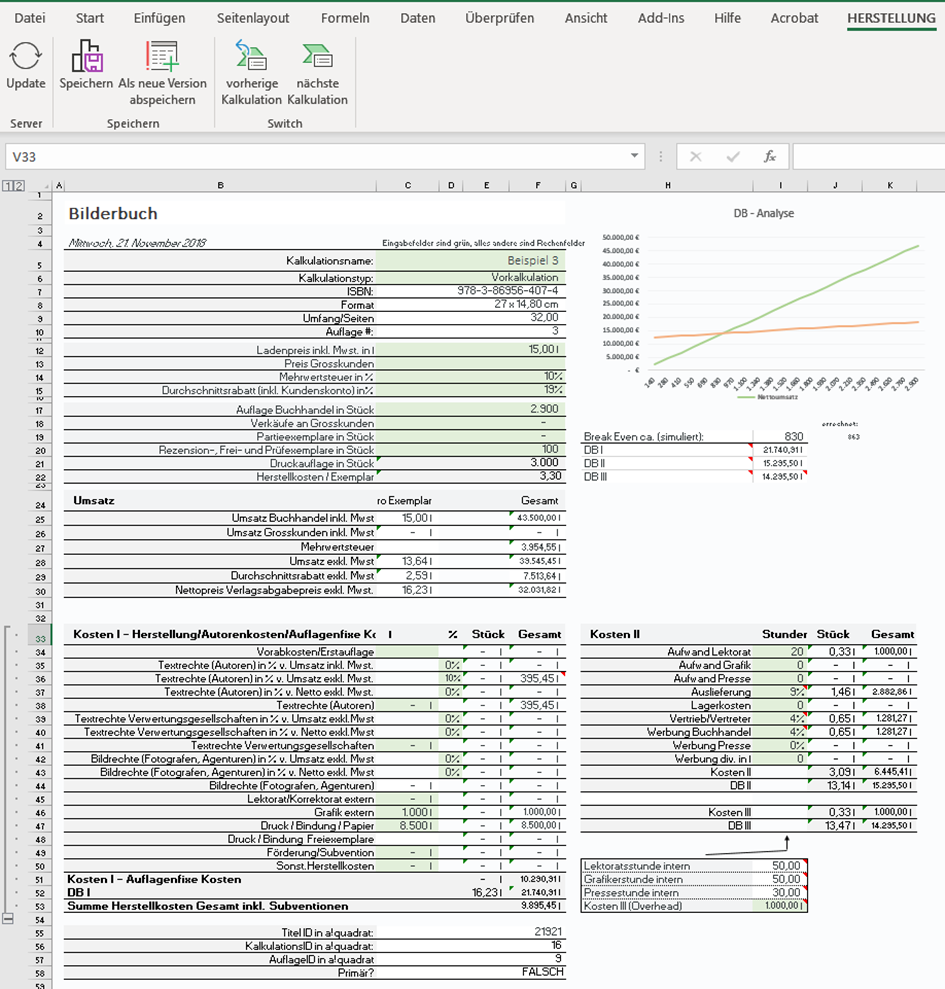The width and height of the screenshot is (945, 989).
Task: Open the Acrobat ribbon tab
Action: pos(794,18)
